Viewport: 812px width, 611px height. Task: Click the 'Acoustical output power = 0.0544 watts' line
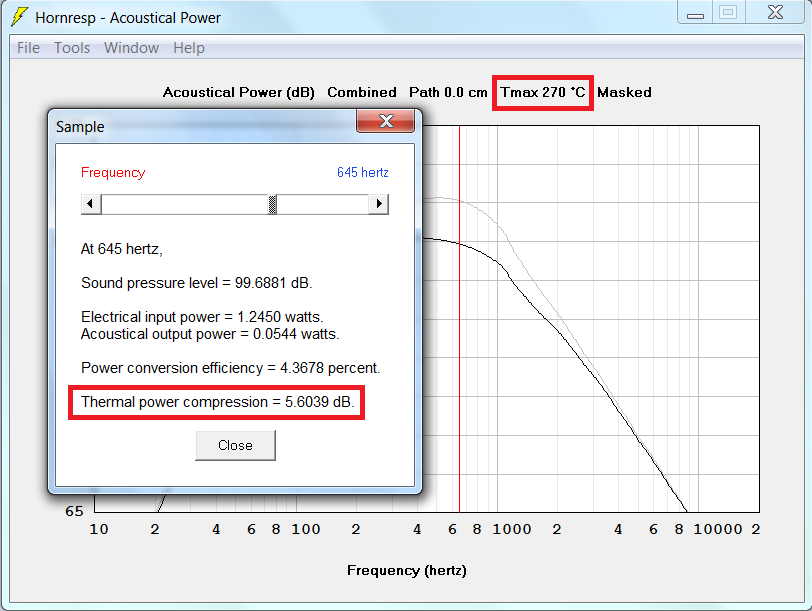pyautogui.click(x=210, y=334)
